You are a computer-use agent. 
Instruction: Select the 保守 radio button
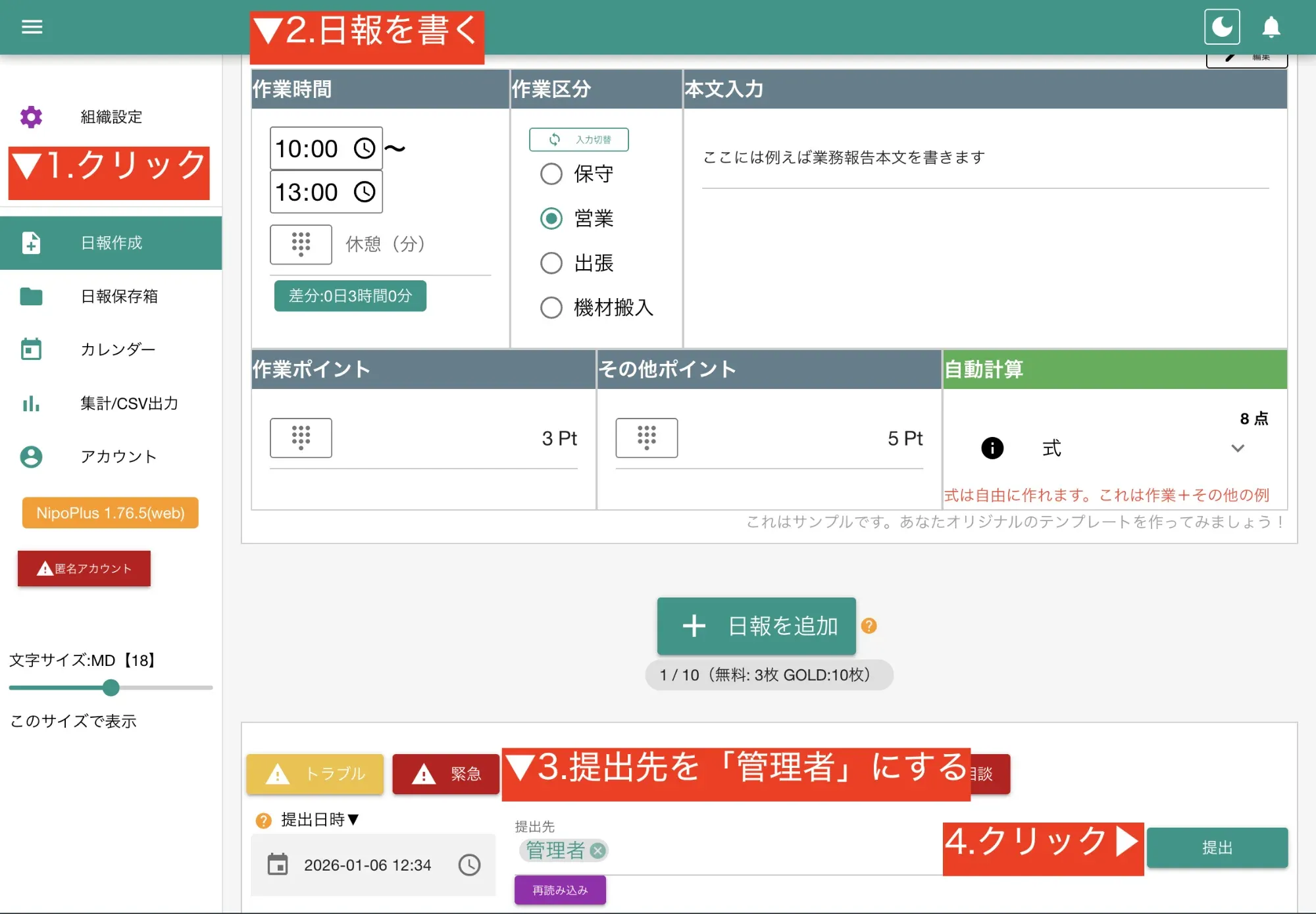551,174
